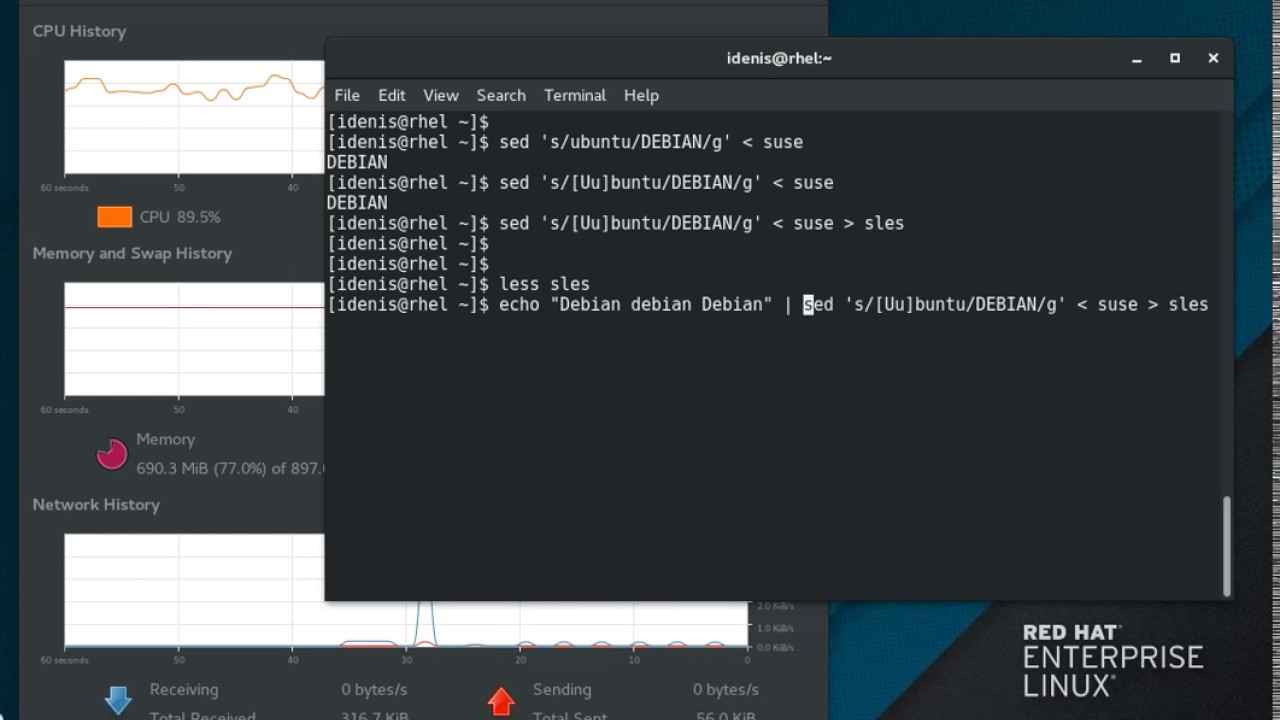Click the 'Memory and Swap History' heading
The width and height of the screenshot is (1280, 720).
132,253
